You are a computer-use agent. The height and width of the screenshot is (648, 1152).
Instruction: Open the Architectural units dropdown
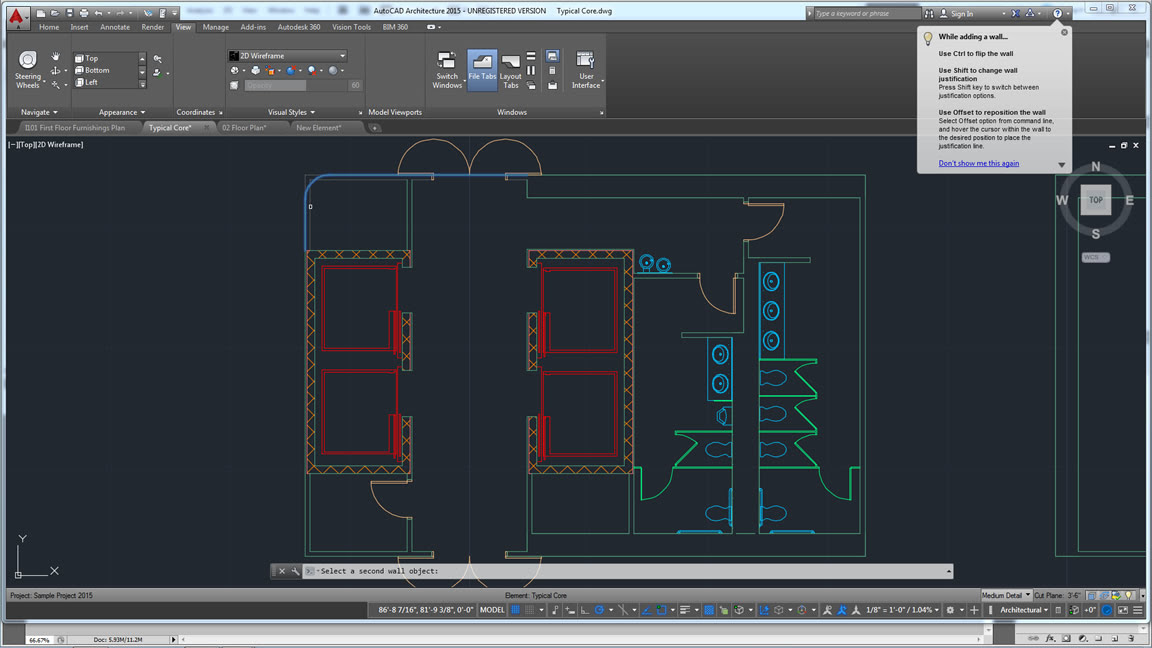pyautogui.click(x=1024, y=610)
